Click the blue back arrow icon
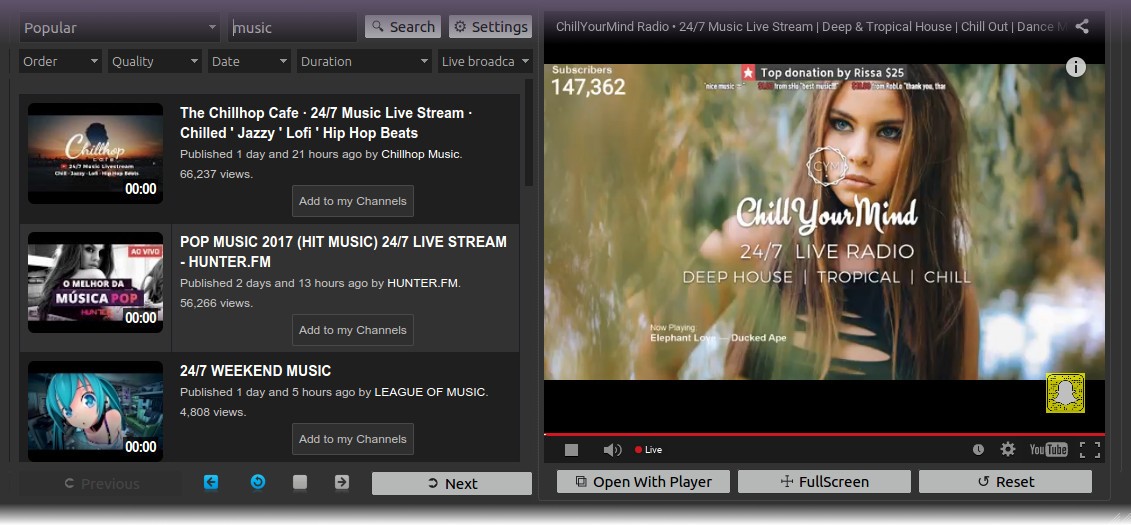1131x525 pixels. click(x=211, y=482)
